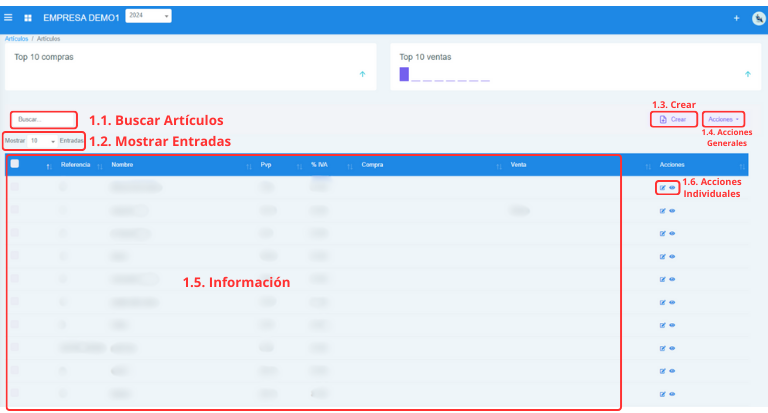Sort table by Venta column
Screen dimensions: 768x413
(x=518, y=165)
